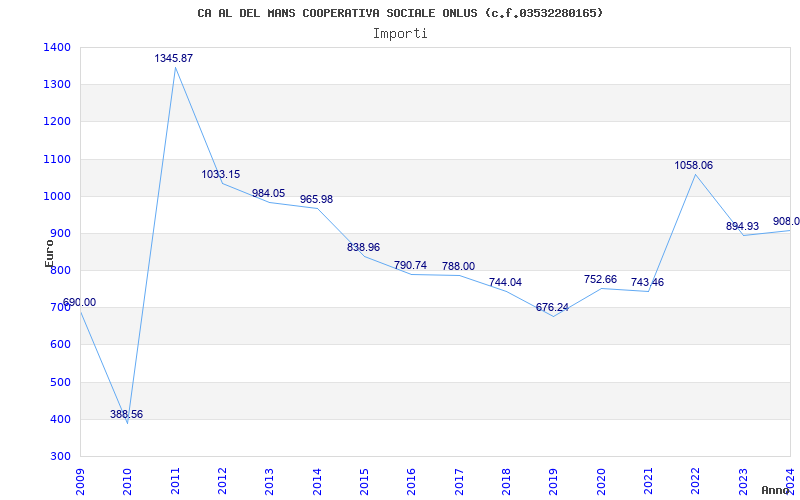Image resolution: width=800 pixels, height=500 pixels.
Task: Click the 2015 x-axis label
Action: 364,482
